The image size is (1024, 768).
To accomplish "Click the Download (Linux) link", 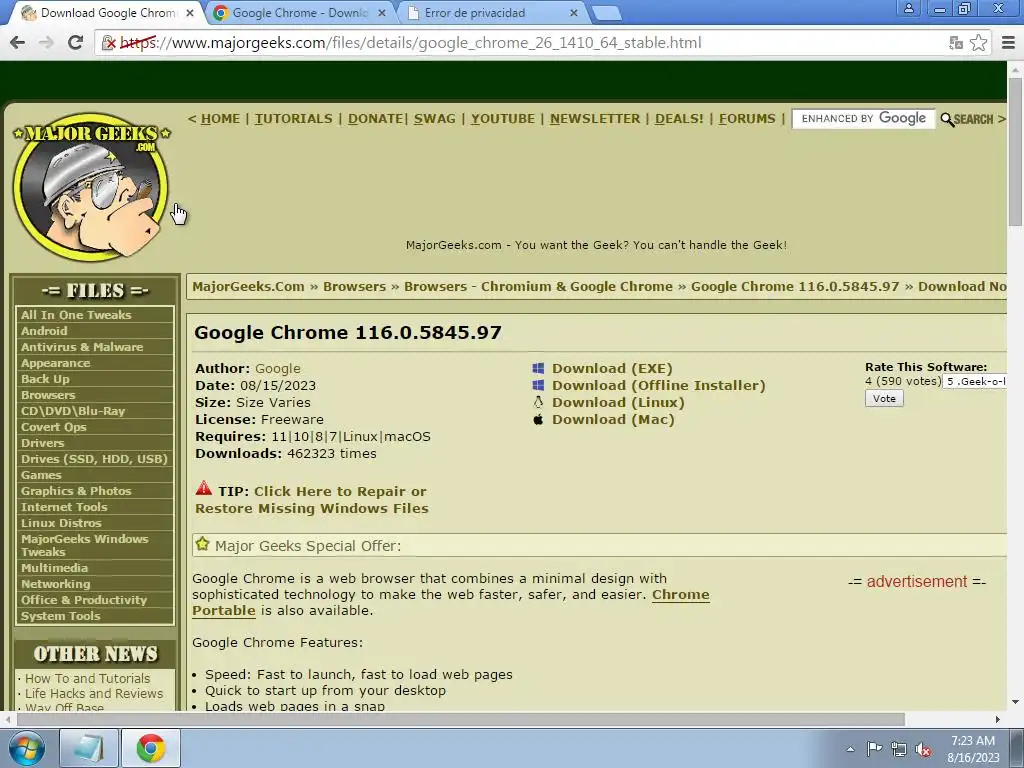I will tap(618, 402).
